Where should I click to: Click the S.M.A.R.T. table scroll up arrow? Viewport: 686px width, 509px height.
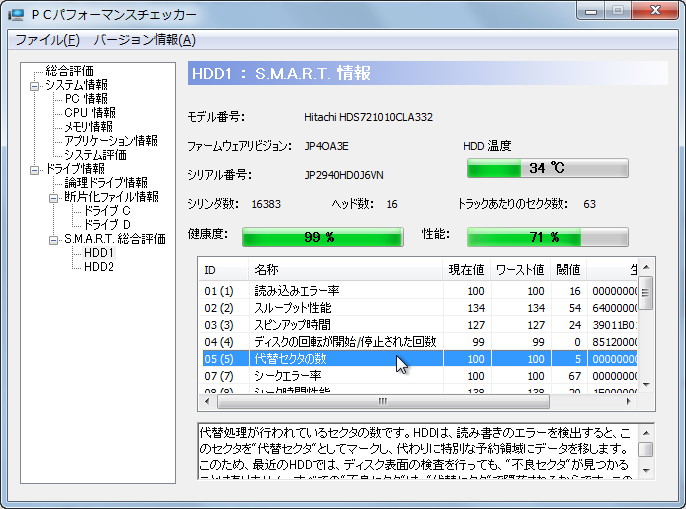point(646,267)
